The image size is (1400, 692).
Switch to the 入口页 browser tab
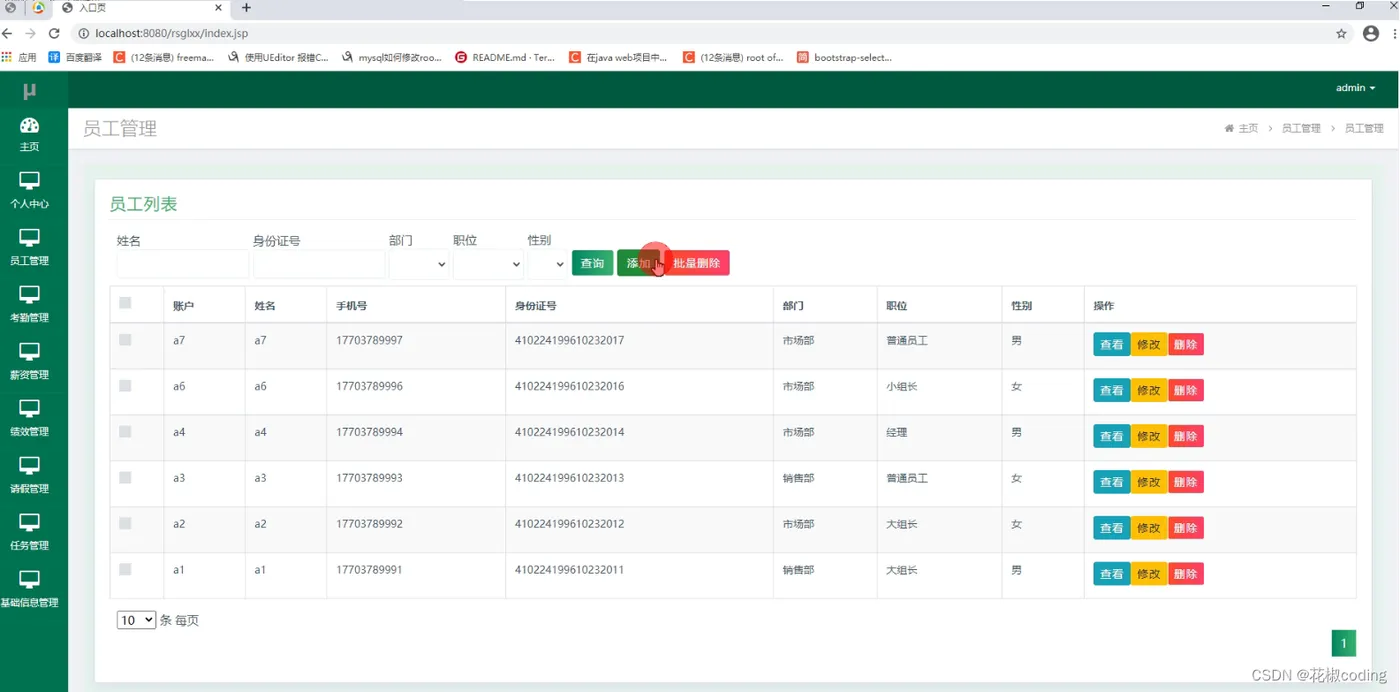click(145, 7)
